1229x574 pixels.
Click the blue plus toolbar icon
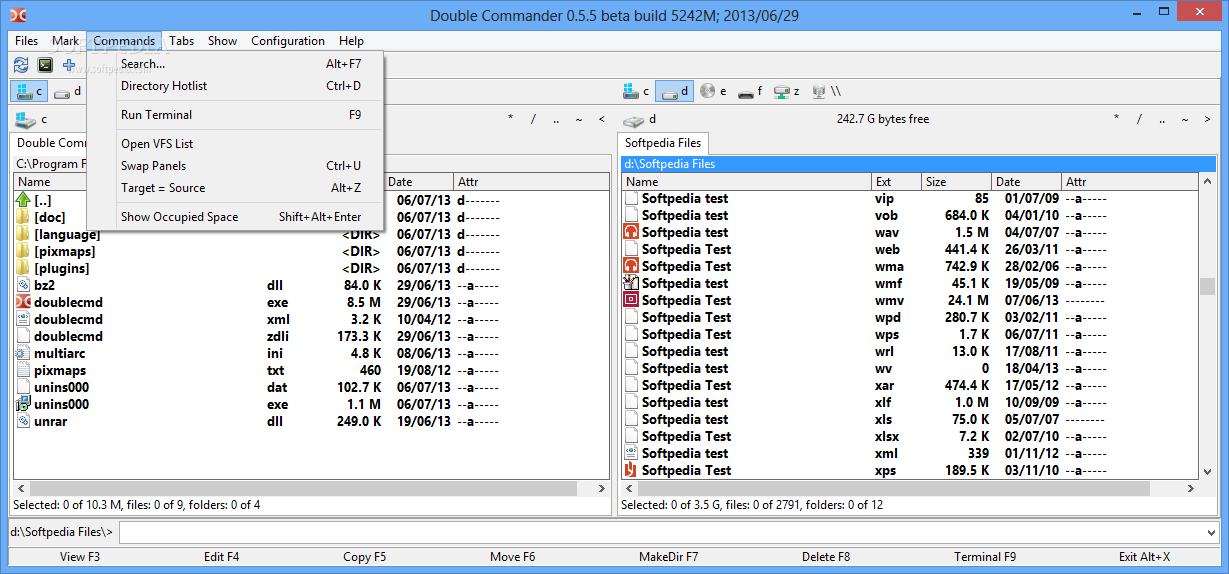click(x=69, y=65)
